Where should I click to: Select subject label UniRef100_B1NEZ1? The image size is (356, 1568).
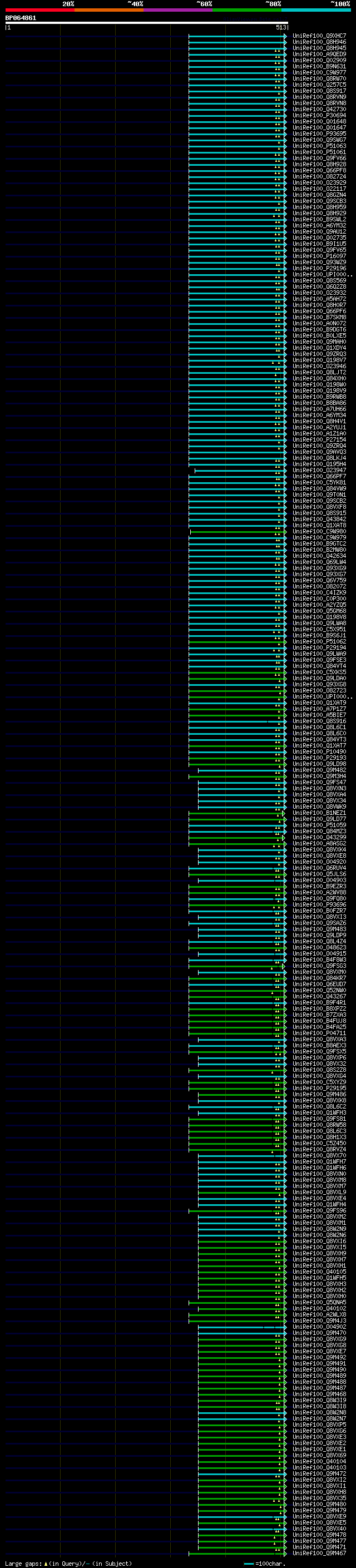click(319, 813)
